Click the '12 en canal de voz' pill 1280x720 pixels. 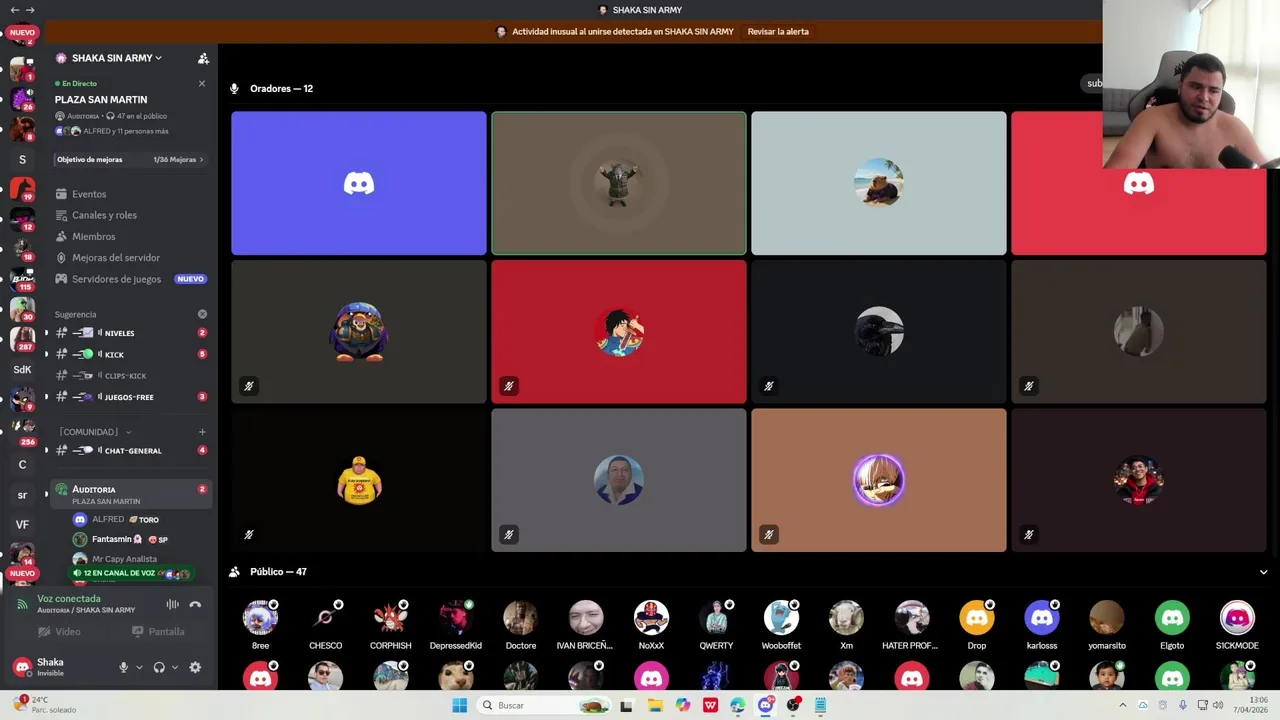pos(130,573)
